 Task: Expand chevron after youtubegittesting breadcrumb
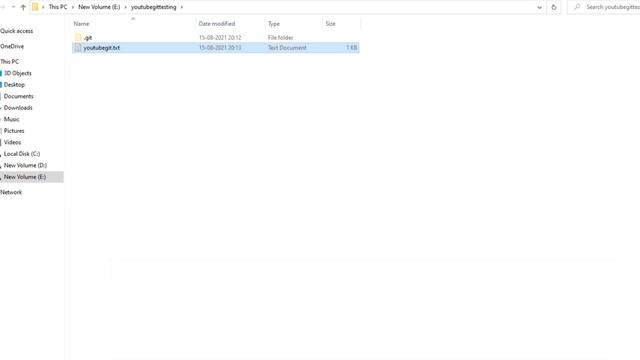(182, 7)
